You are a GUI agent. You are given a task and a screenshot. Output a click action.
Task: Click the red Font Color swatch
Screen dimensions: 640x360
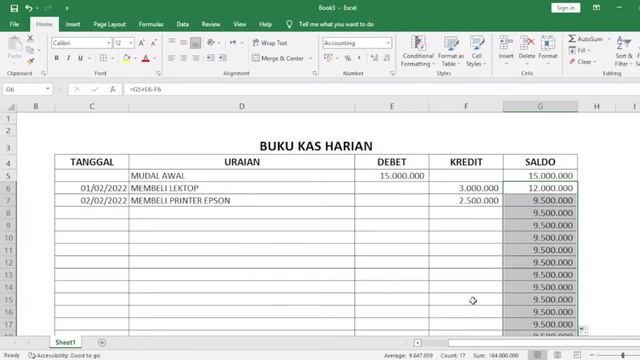click(x=146, y=58)
